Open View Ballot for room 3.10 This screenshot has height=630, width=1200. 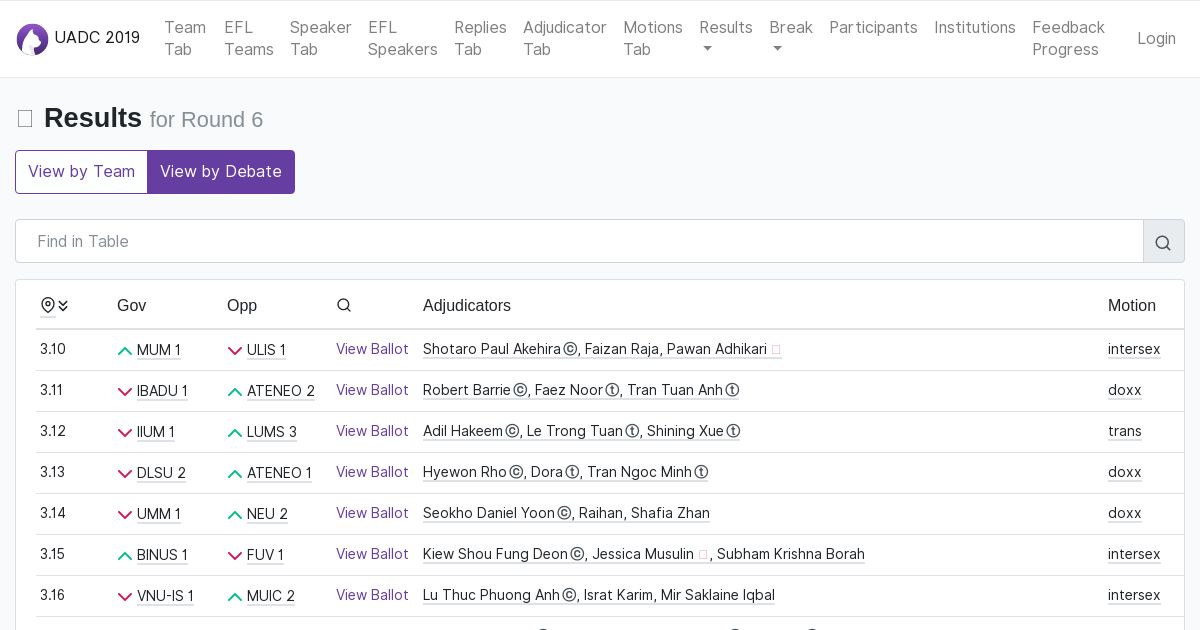(x=372, y=349)
